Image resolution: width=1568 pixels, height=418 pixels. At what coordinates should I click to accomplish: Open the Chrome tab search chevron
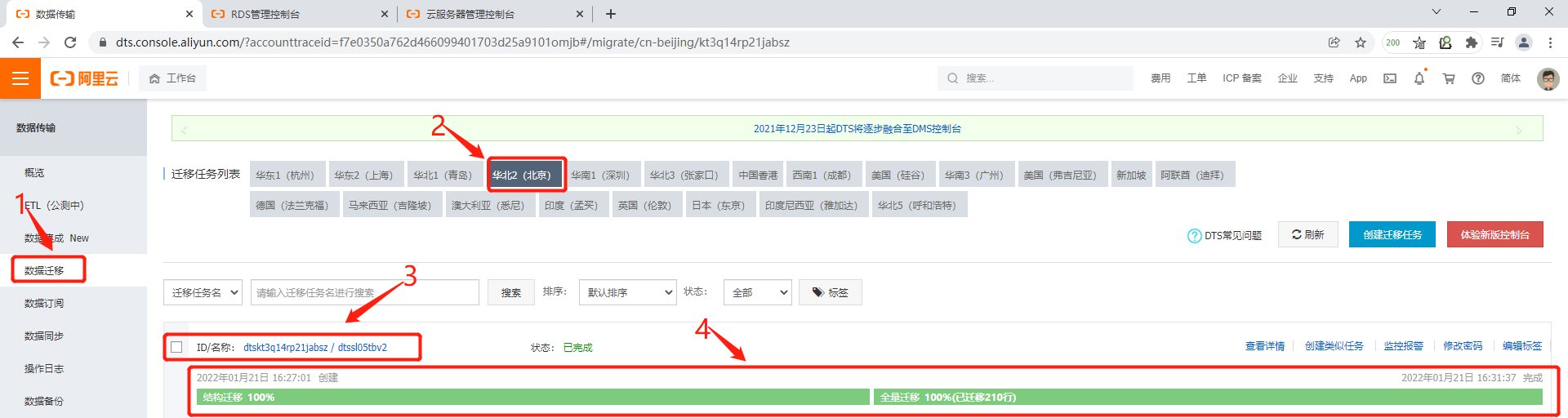coord(1437,11)
